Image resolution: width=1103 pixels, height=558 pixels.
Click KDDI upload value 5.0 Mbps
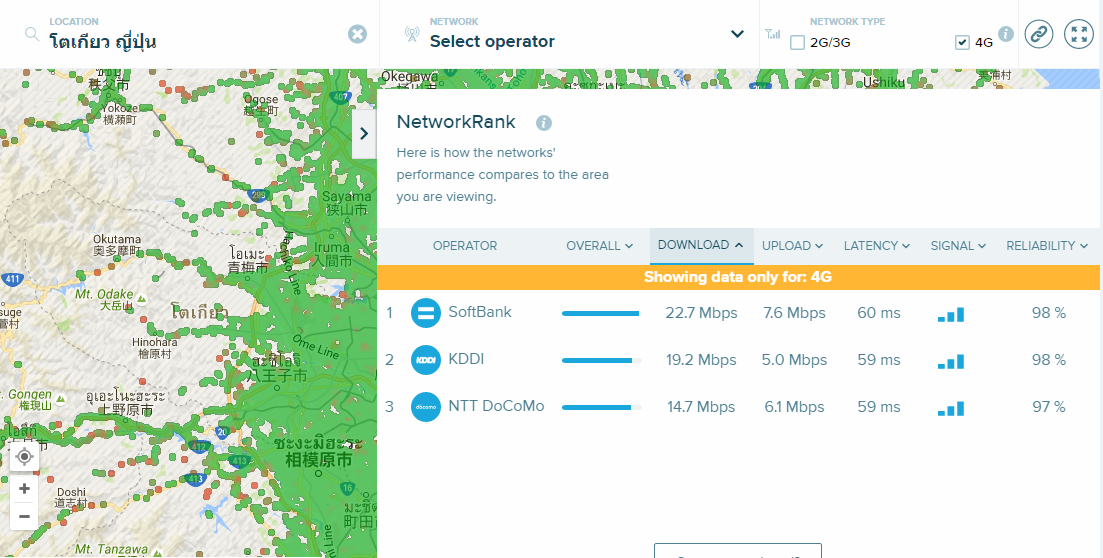[x=794, y=360]
